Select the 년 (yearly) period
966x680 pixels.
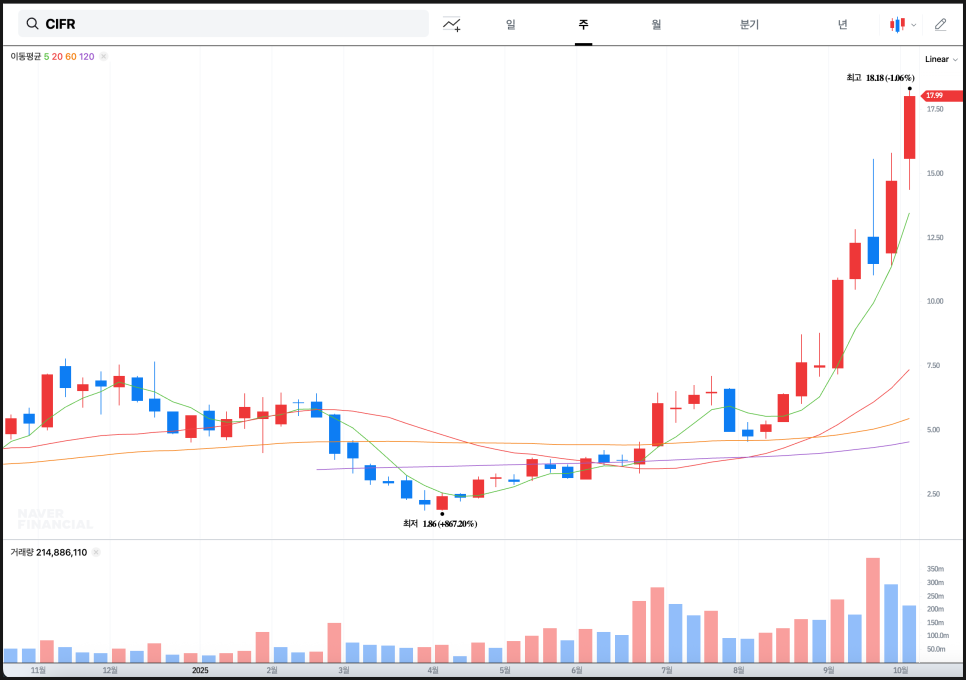pyautogui.click(x=843, y=24)
